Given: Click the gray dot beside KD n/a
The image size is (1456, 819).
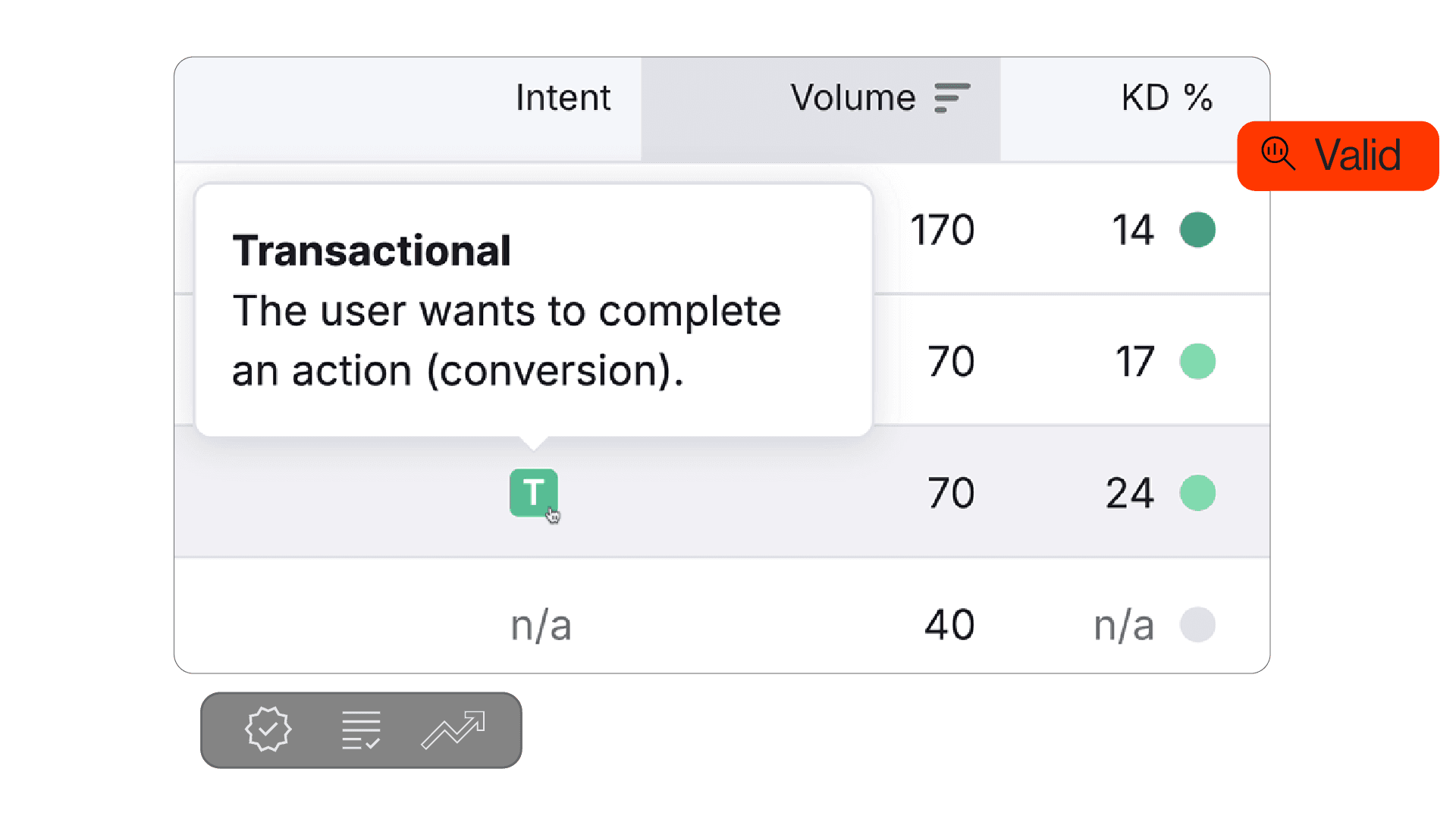Looking at the screenshot, I should coord(1197,625).
